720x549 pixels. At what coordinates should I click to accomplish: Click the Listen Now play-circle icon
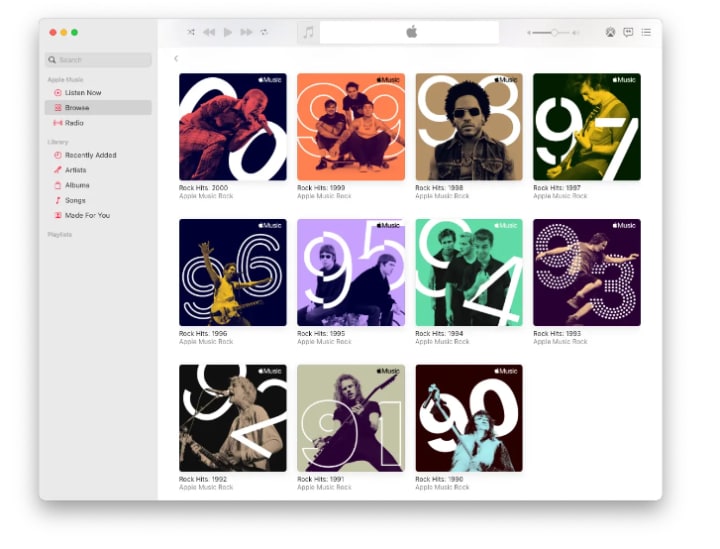click(x=58, y=93)
